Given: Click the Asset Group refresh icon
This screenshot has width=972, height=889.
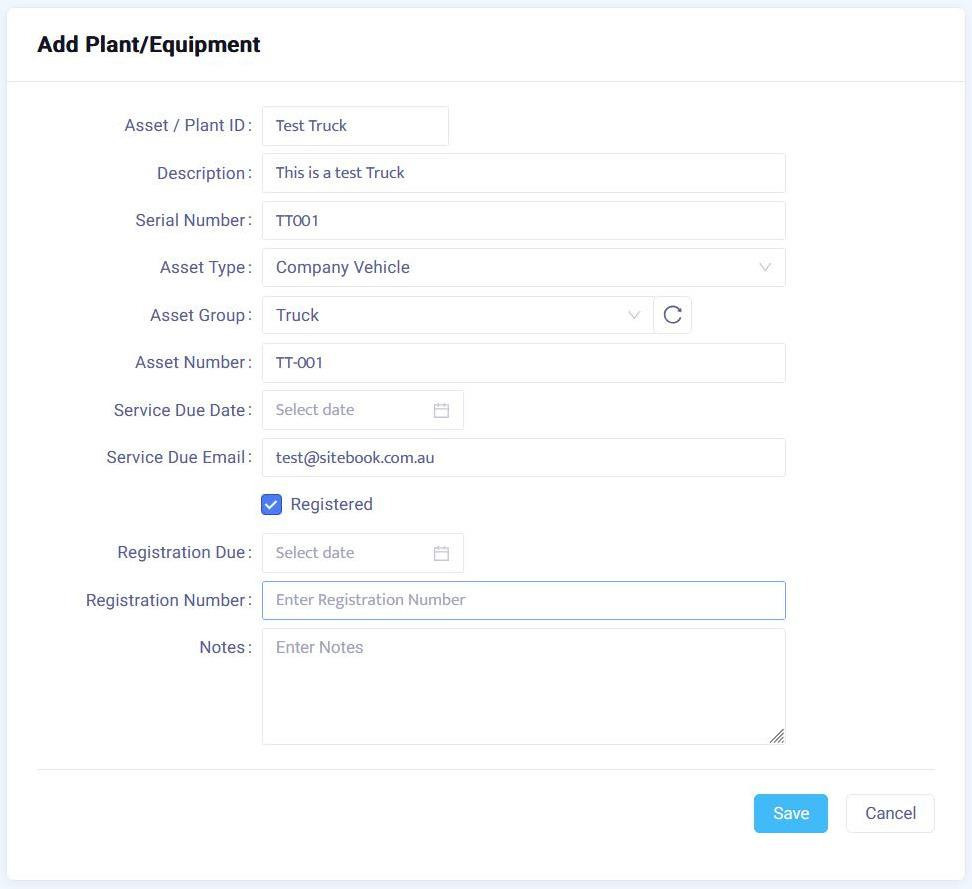Looking at the screenshot, I should 673,315.
